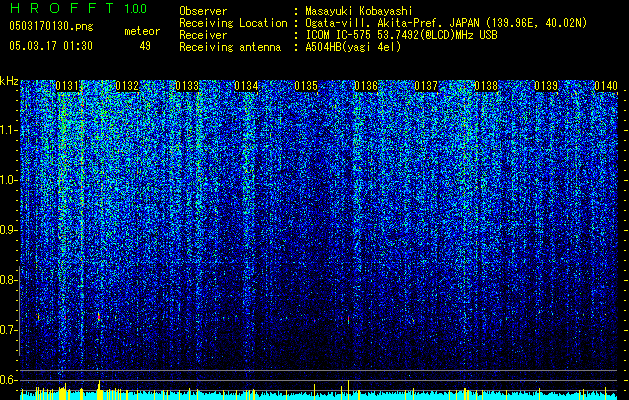This screenshot has width=629, height=400.
Task: Click the 0138 time marker label
Action: pos(486,86)
